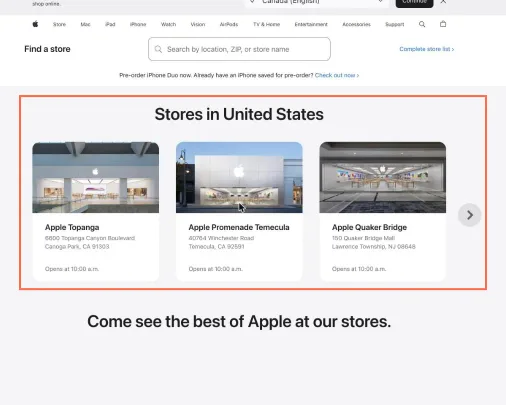Open the Complete store list link

[x=427, y=49]
